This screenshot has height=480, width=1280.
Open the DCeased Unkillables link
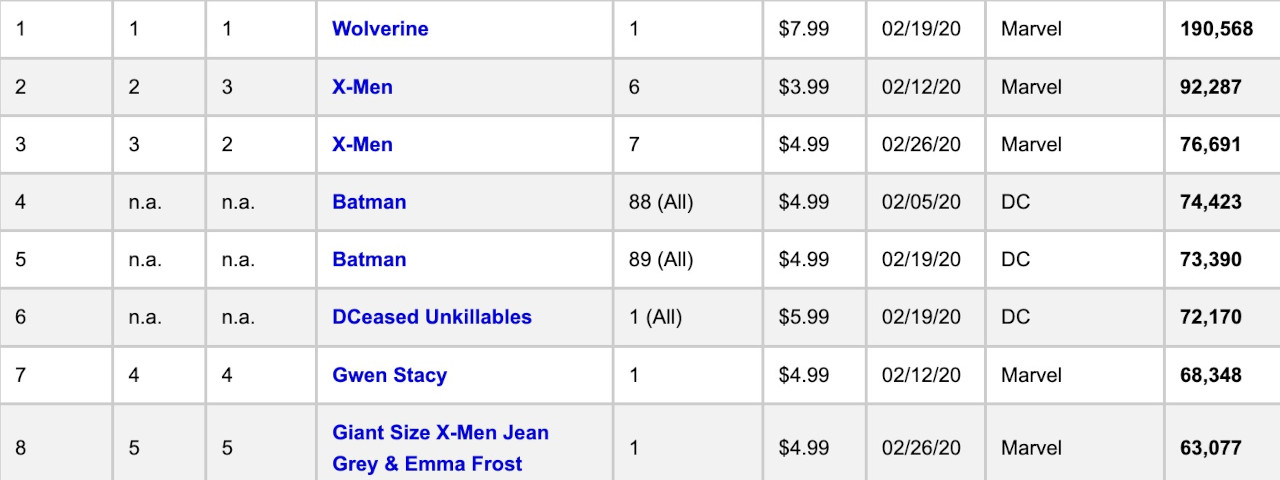coord(432,317)
